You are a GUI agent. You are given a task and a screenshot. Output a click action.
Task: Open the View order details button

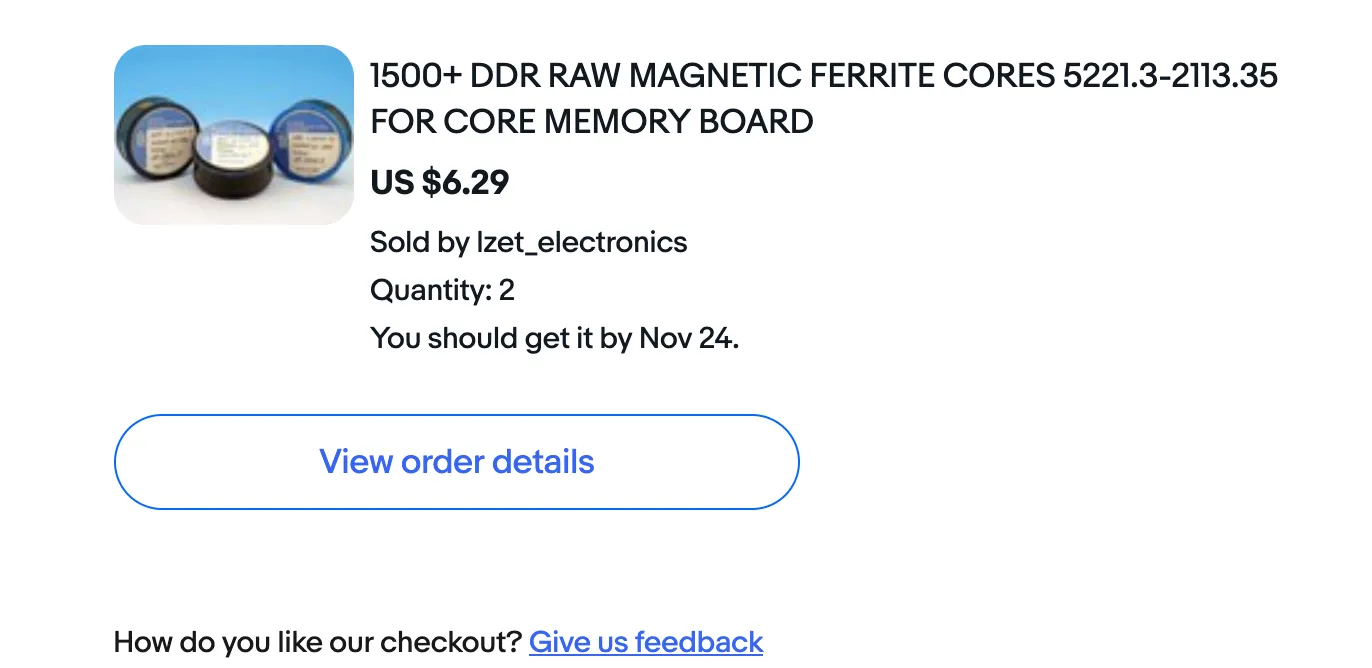point(457,462)
